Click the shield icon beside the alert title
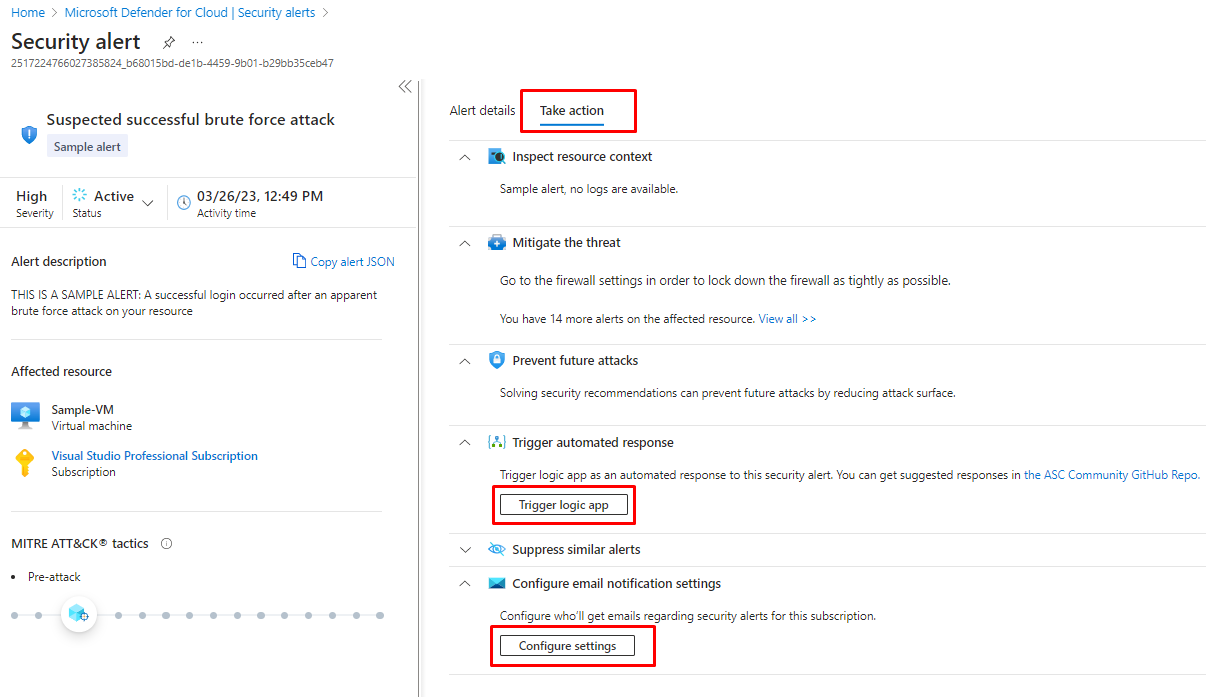The height and width of the screenshot is (697, 1206). point(29,134)
